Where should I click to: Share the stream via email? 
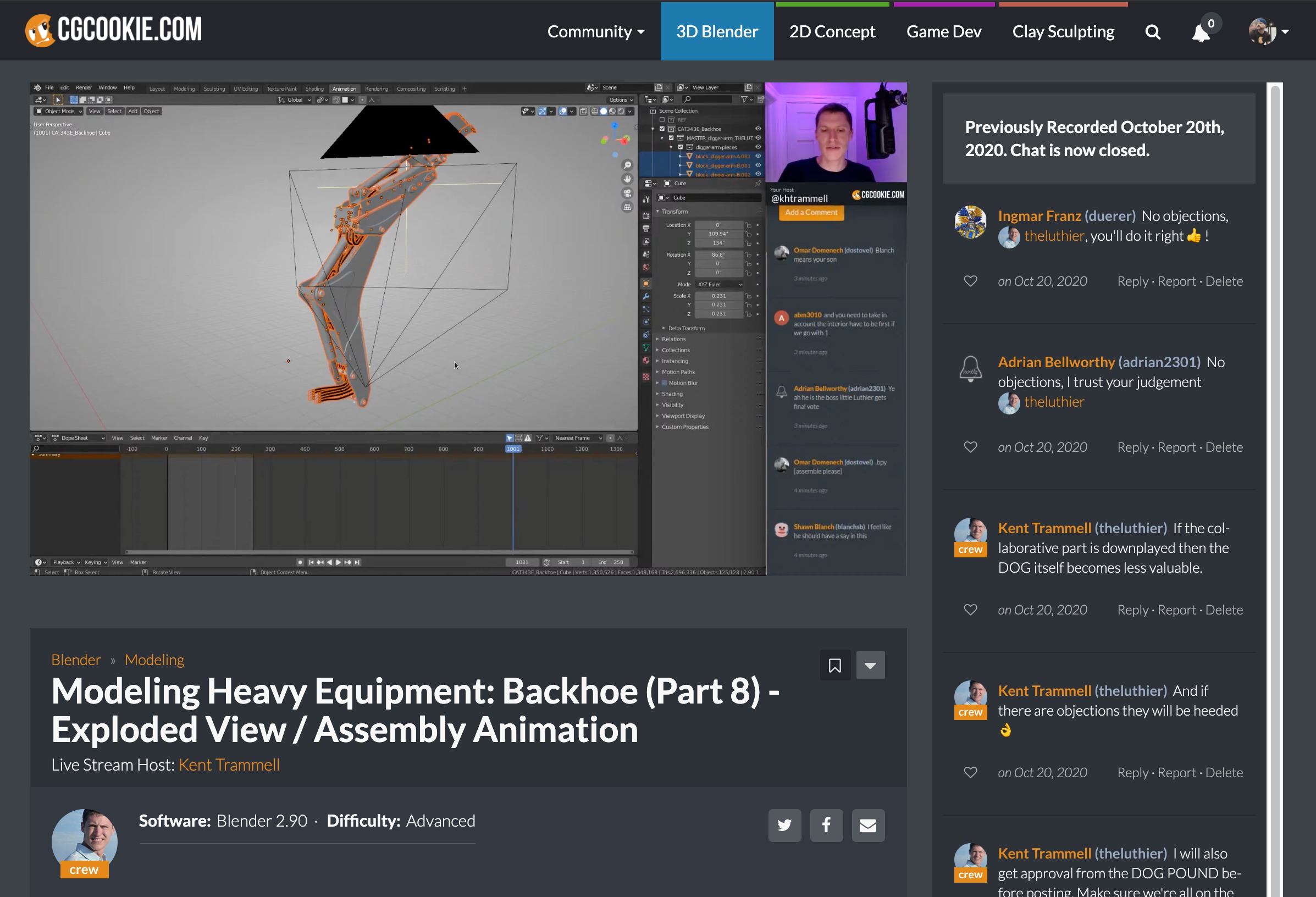point(867,825)
